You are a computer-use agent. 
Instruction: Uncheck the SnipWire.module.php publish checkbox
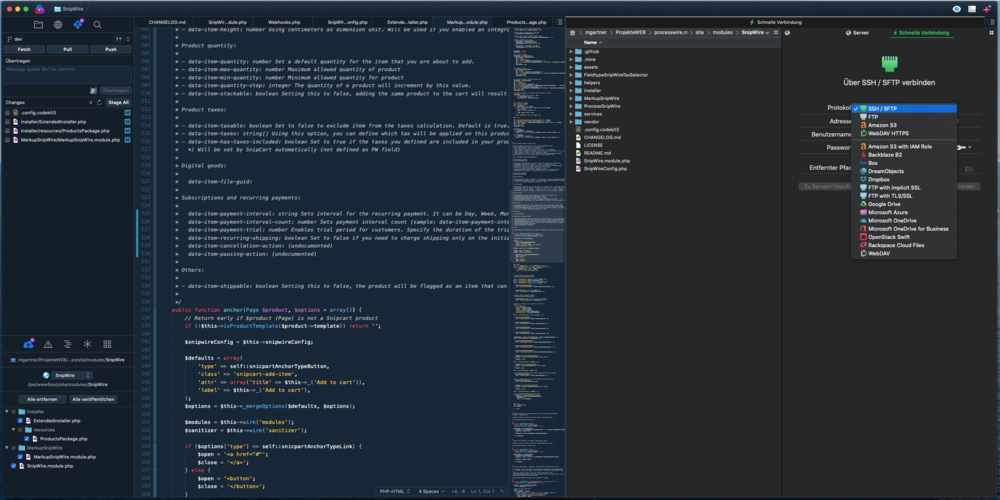[x=13, y=465]
